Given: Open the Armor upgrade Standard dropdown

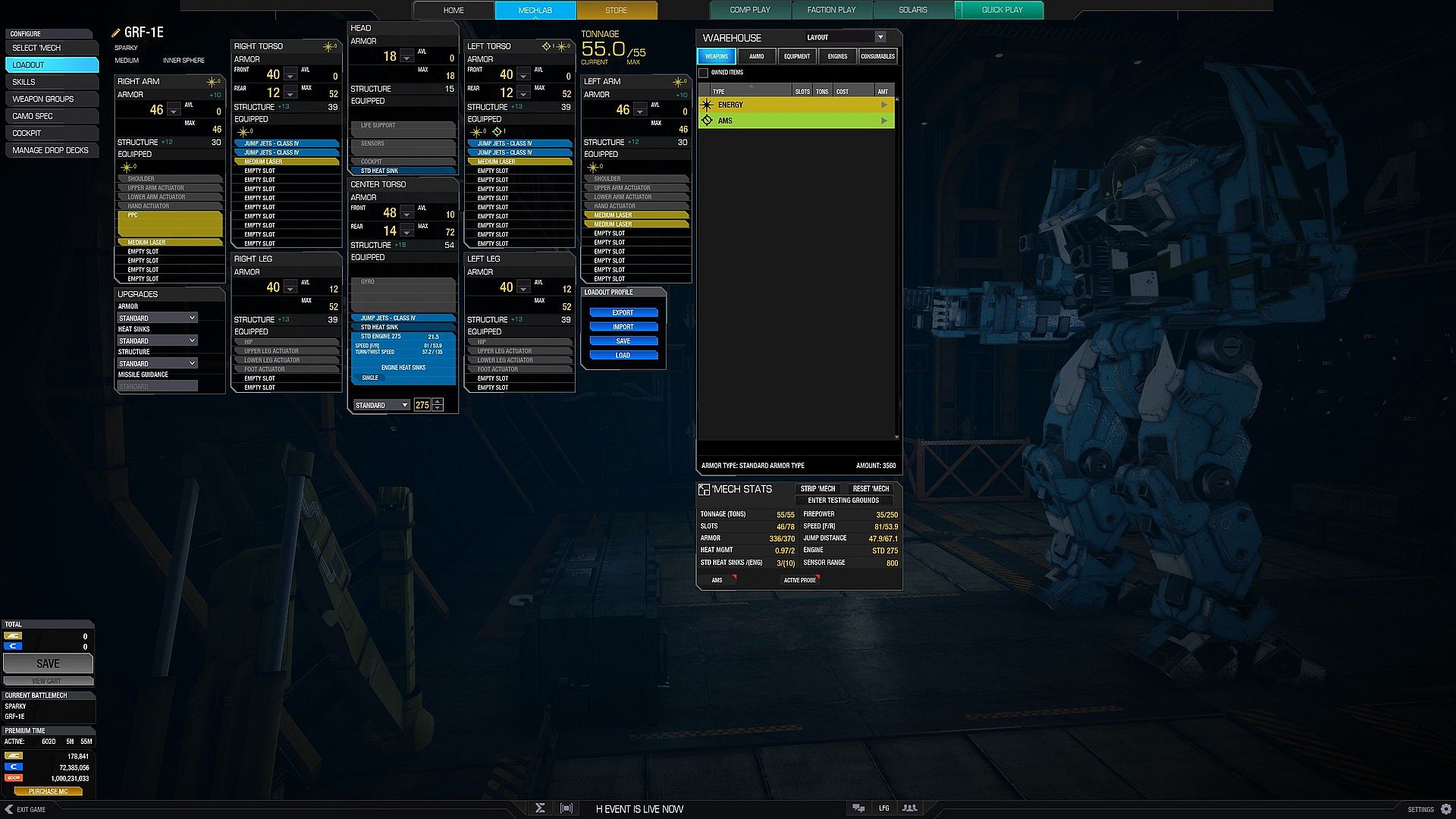Looking at the screenshot, I should click(x=157, y=318).
